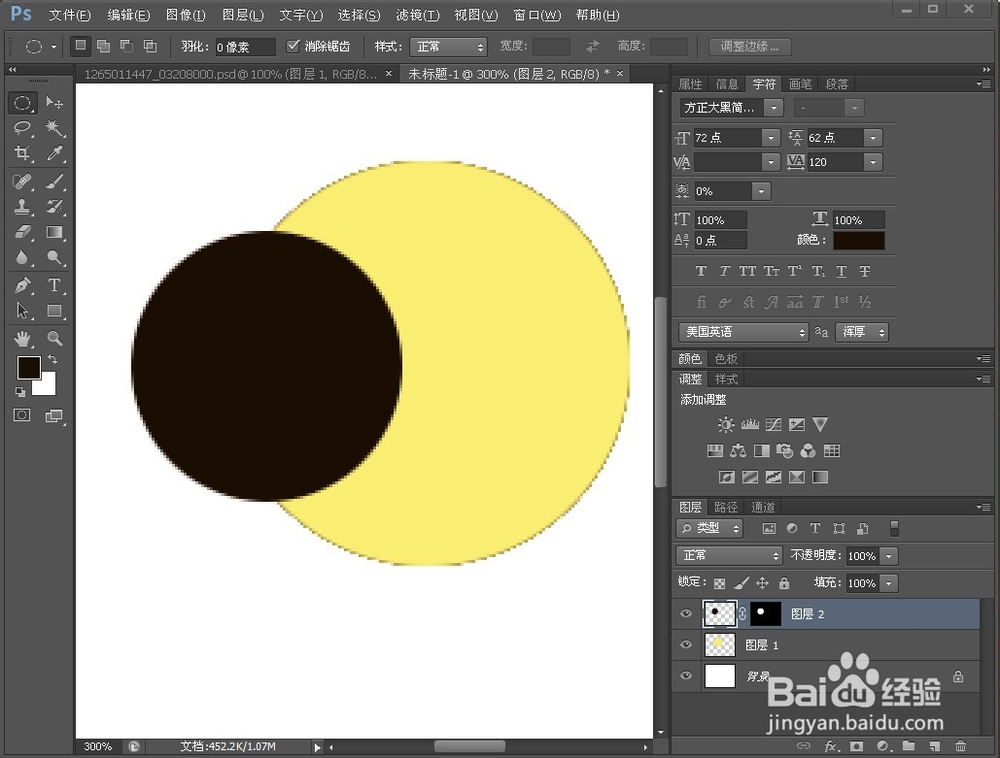Select the Horizontal Type tool
The height and width of the screenshot is (758, 1000).
click(x=54, y=285)
